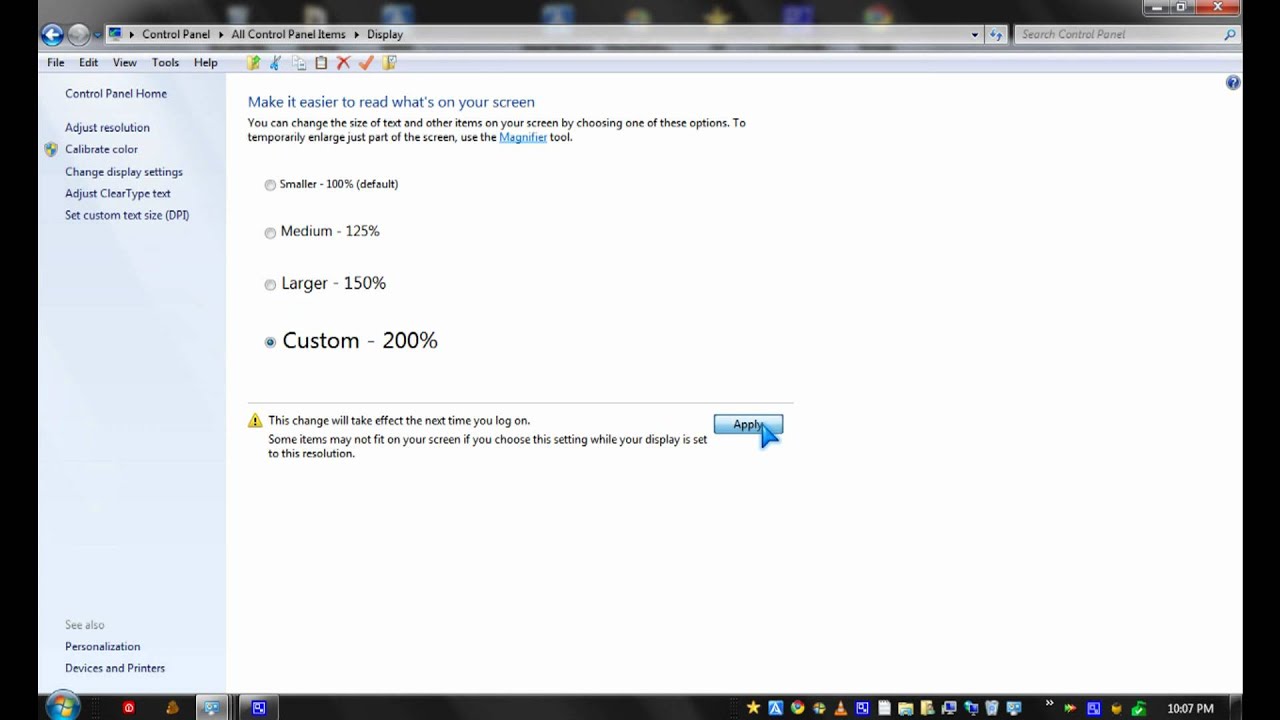Click the Control Panel breadcrumb
1280x720 pixels.
176,34
